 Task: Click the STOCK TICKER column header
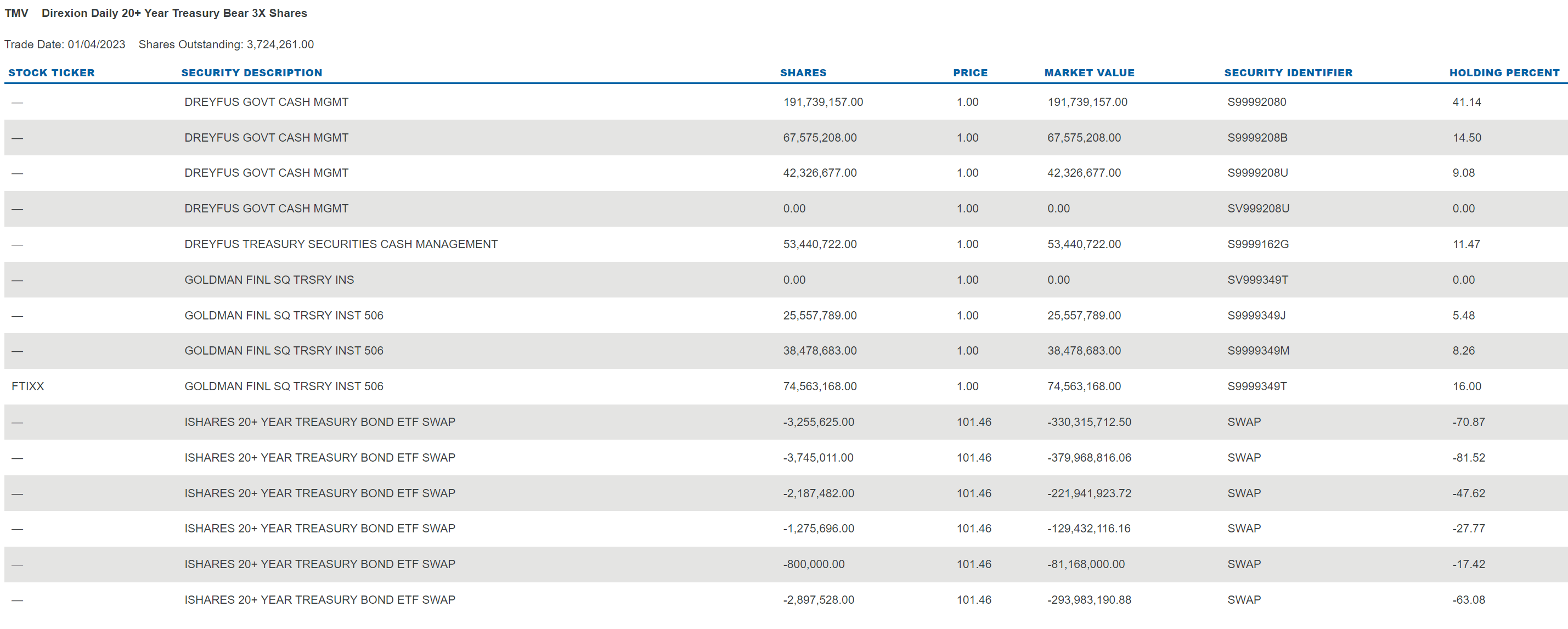coord(51,72)
